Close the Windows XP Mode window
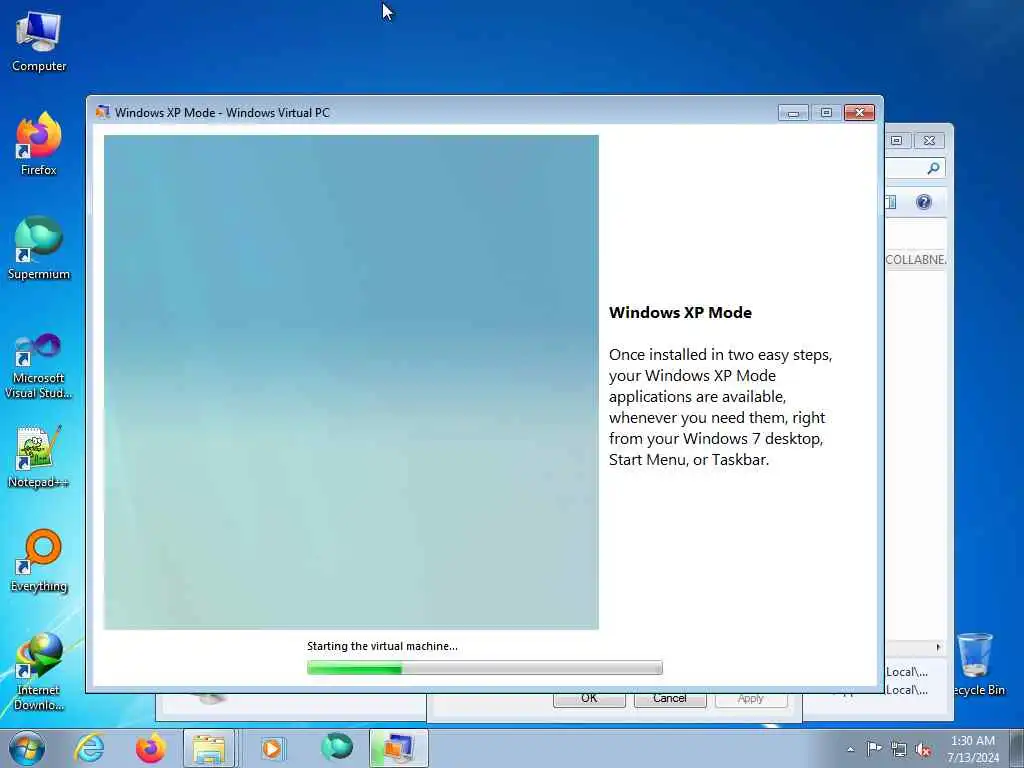This screenshot has width=1024, height=768. tap(859, 113)
